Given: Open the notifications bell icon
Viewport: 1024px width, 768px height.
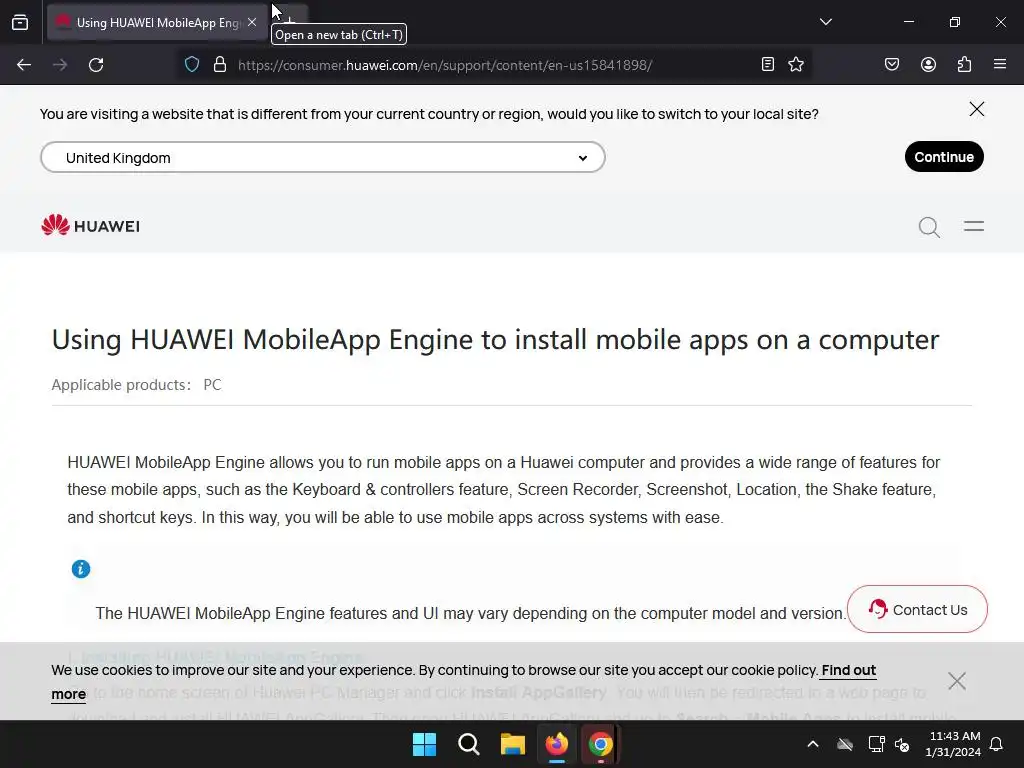Looking at the screenshot, I should coord(997,744).
